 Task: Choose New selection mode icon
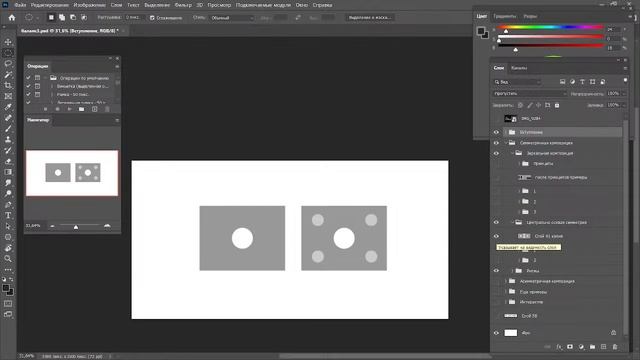tap(51, 18)
